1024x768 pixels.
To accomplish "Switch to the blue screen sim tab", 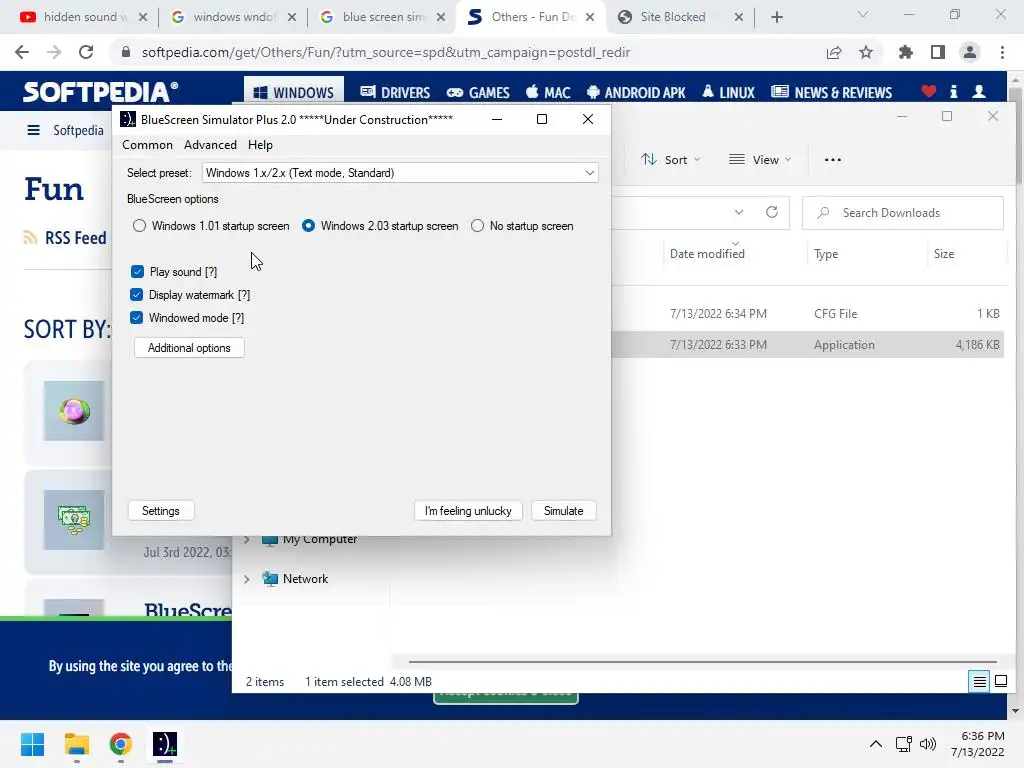I will [383, 17].
